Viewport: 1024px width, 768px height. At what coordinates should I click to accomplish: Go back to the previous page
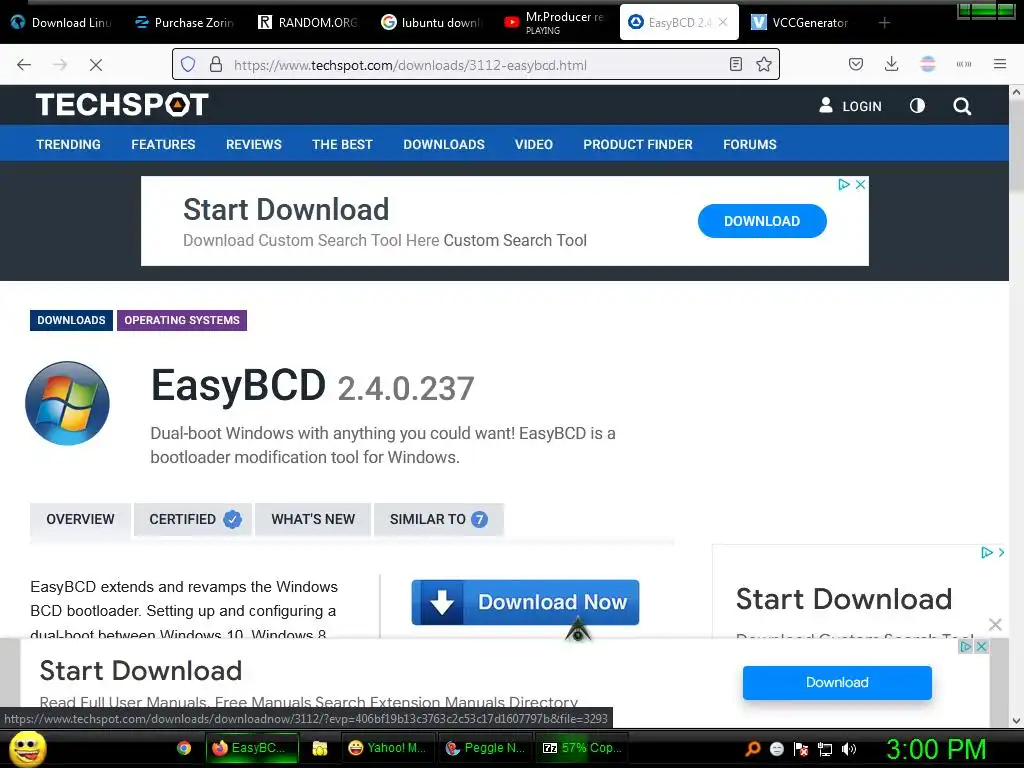[24, 65]
